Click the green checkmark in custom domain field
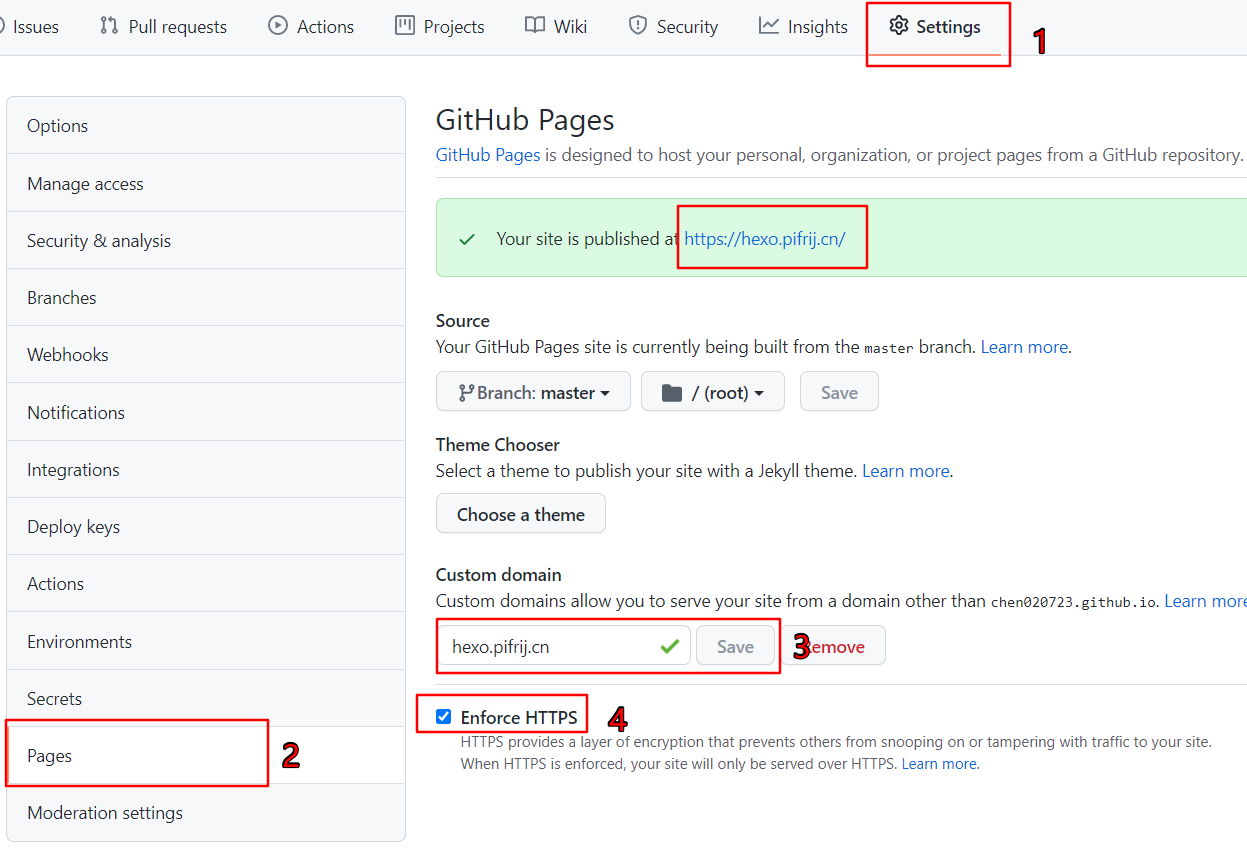 (670, 647)
